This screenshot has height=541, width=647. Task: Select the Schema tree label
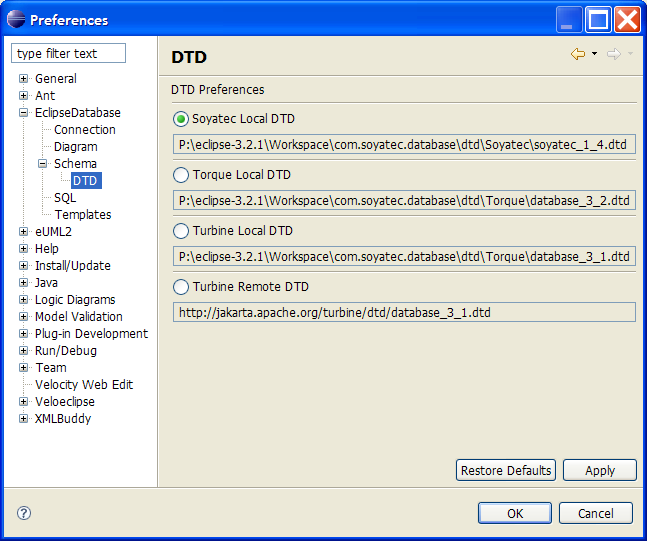click(75, 163)
